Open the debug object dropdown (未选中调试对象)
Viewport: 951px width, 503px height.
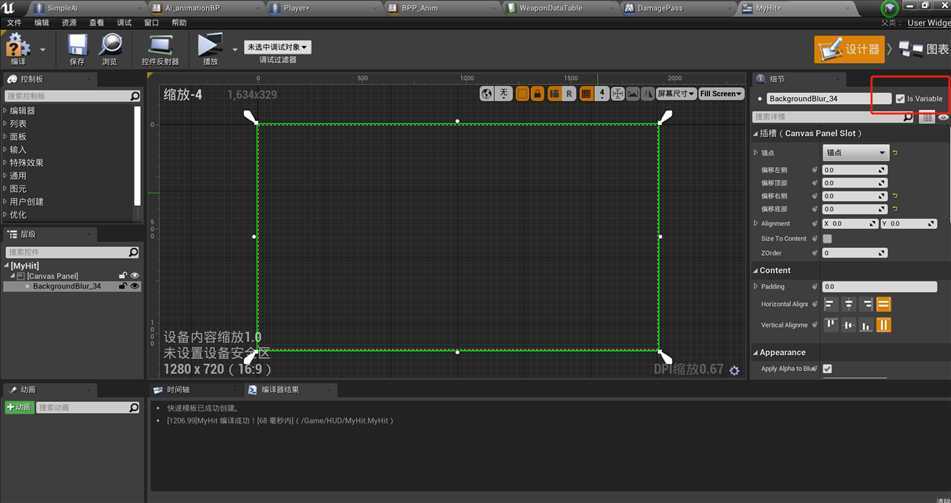point(277,47)
